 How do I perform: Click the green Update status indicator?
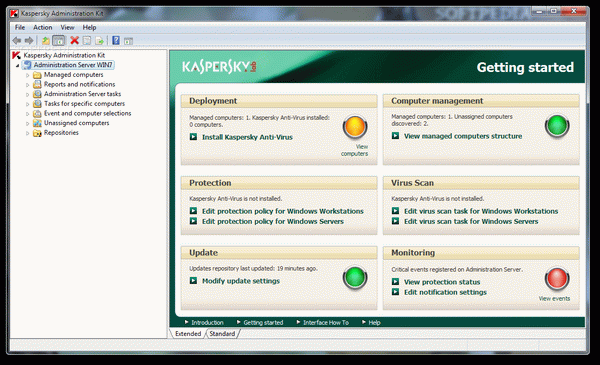(355, 278)
